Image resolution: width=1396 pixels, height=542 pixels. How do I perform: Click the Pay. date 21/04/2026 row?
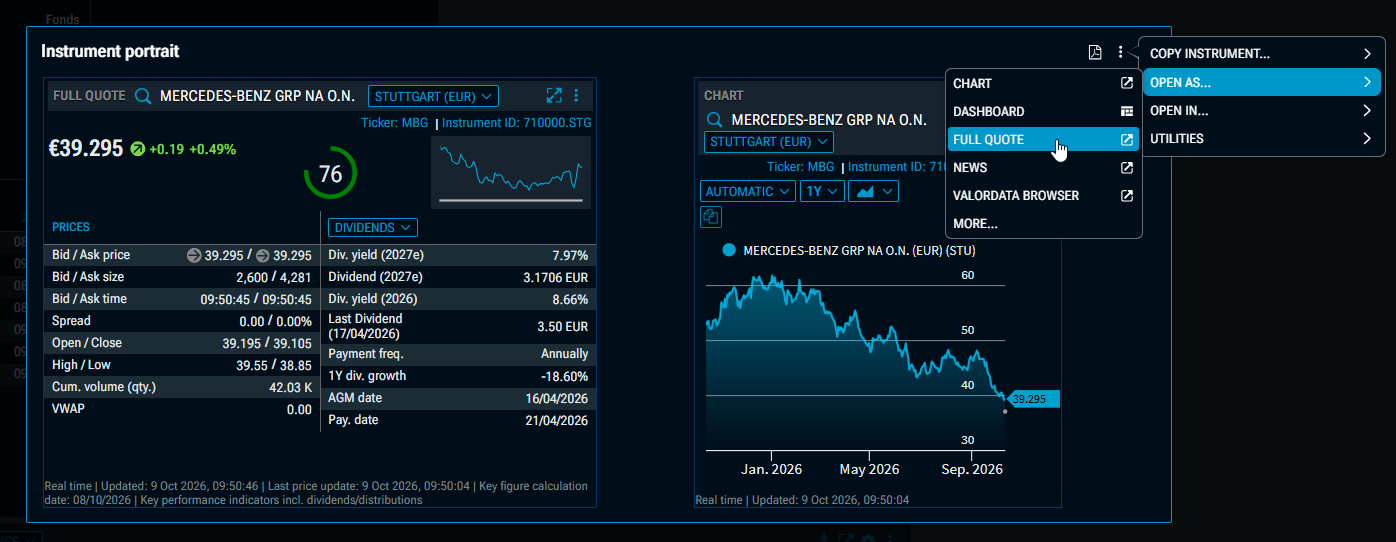pyautogui.click(x=458, y=420)
